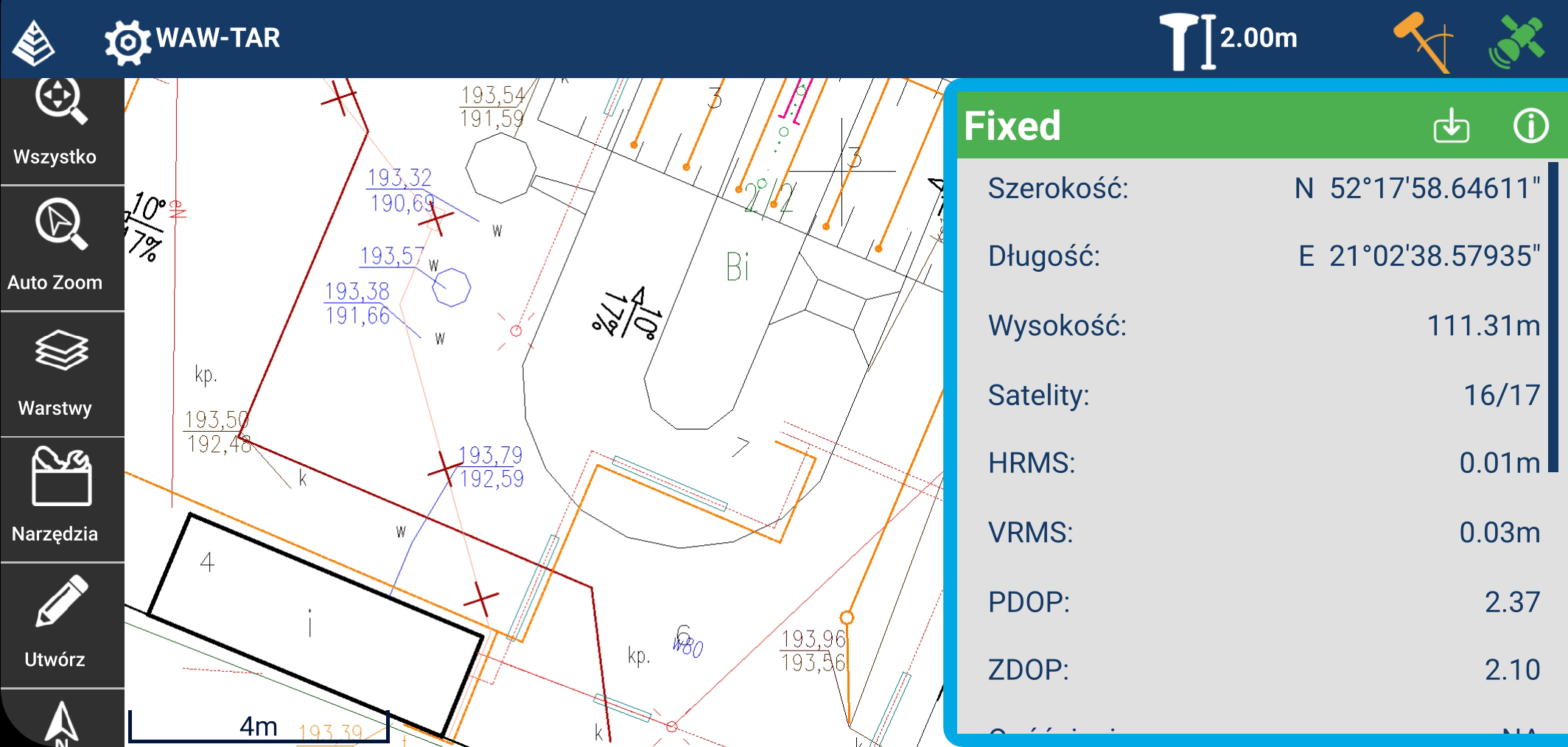This screenshot has width=1568, height=747.
Task: Select the Wysokość 111.31m value
Action: [x=1483, y=326]
